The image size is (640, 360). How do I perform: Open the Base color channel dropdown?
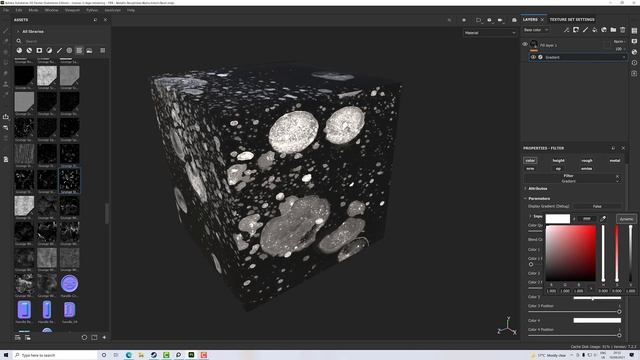pyautogui.click(x=536, y=30)
